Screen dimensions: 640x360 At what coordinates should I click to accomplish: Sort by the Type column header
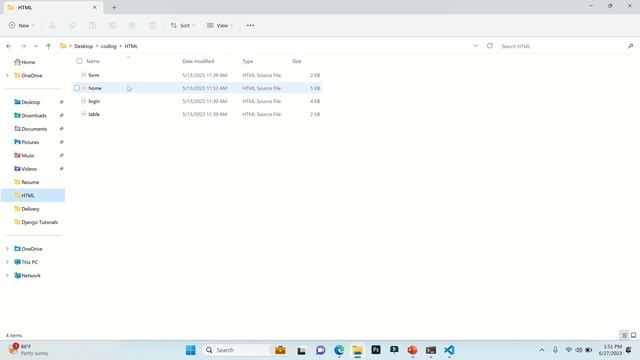pyautogui.click(x=248, y=61)
